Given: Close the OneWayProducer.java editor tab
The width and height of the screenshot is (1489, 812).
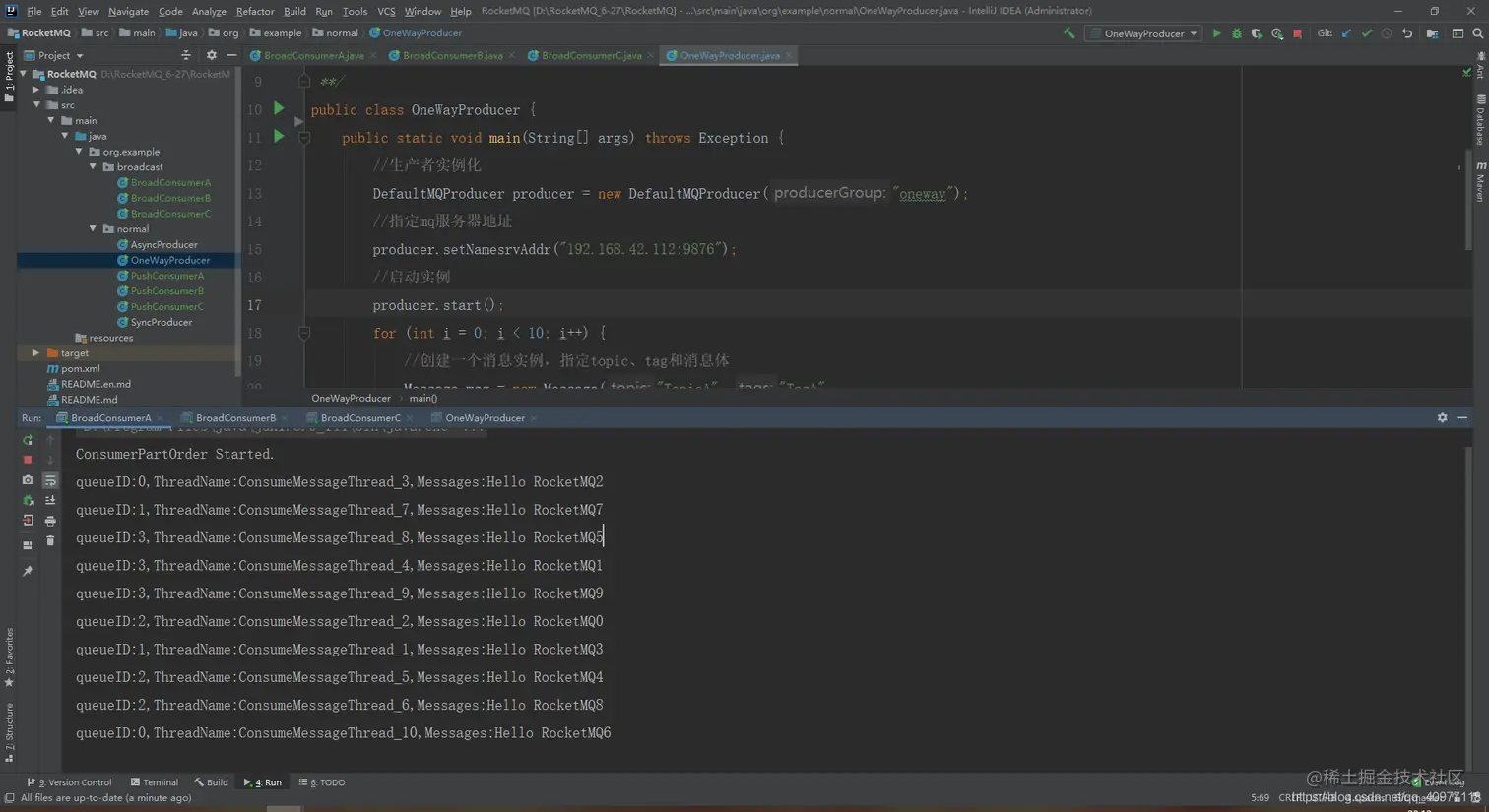Looking at the screenshot, I should (788, 56).
